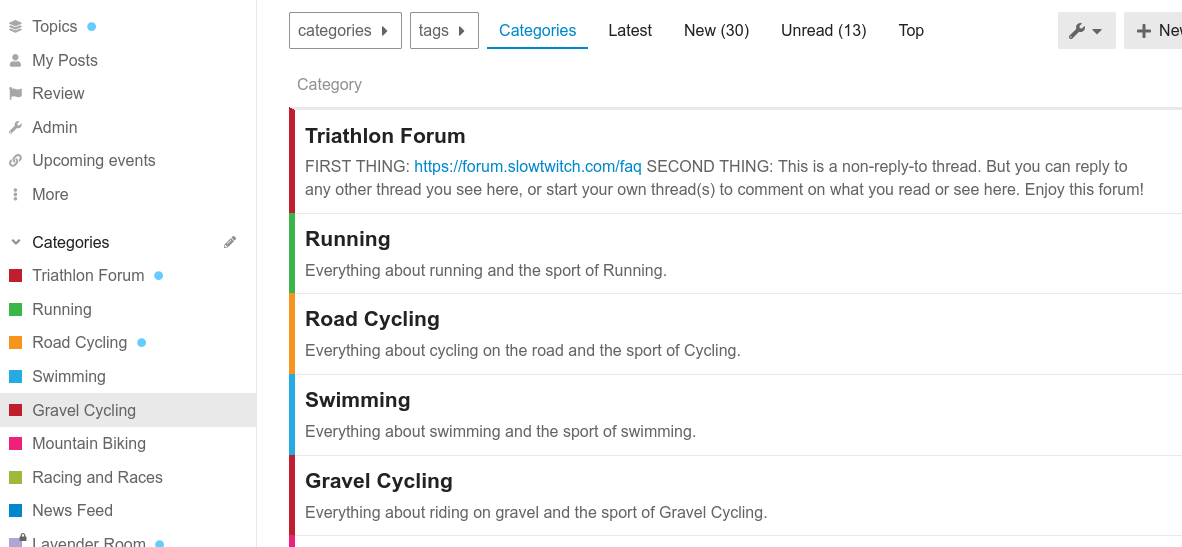1182x547 pixels.
Task: Click the blue Swimming color square in sidebar
Action: click(15, 376)
